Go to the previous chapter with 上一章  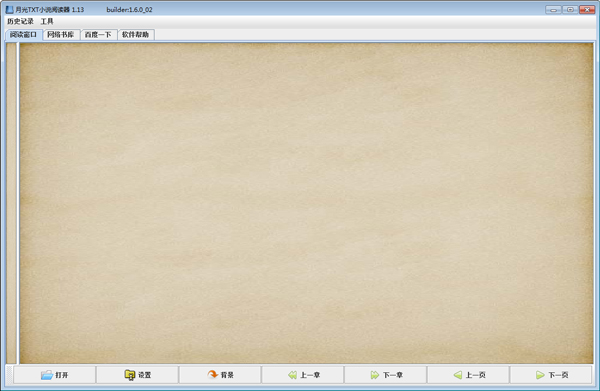(x=303, y=375)
